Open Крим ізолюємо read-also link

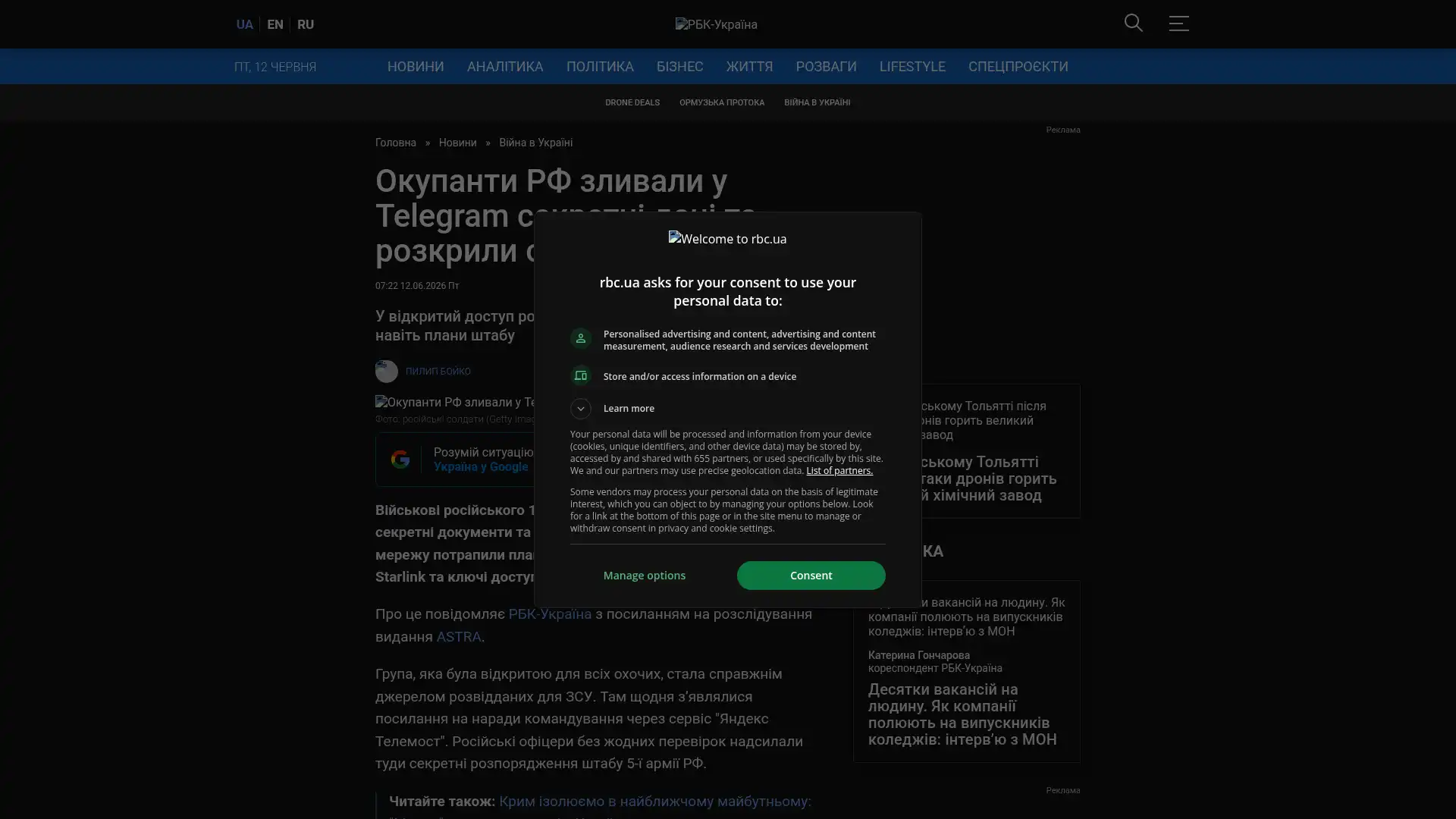click(x=655, y=802)
